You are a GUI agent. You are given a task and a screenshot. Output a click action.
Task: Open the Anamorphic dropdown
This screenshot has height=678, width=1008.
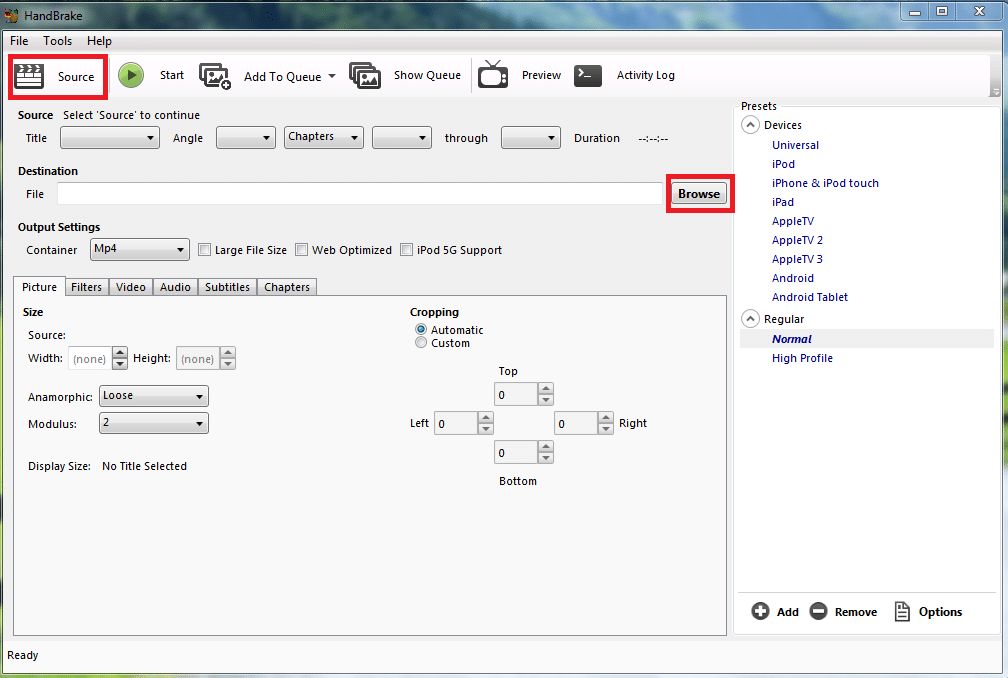pos(154,397)
